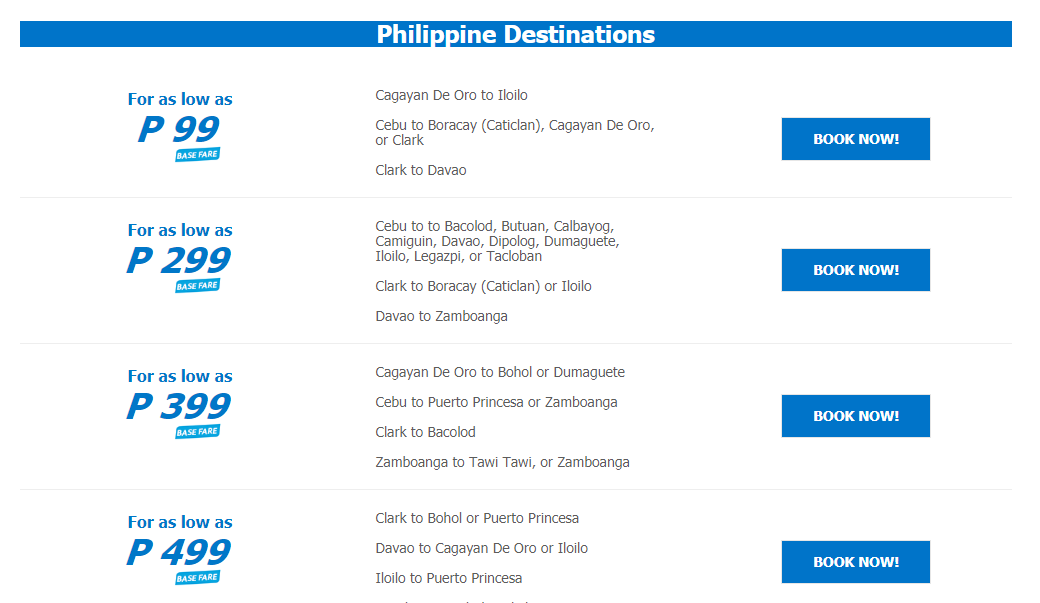The image size is (1040, 603).
Task: Click the BASE FARE badge under P 99
Action: tap(198, 155)
